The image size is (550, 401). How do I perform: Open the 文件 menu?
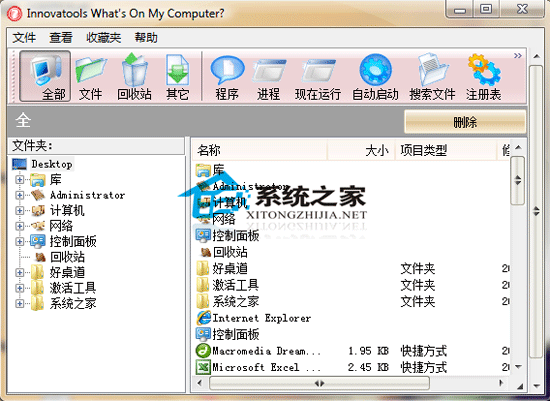[x=24, y=37]
